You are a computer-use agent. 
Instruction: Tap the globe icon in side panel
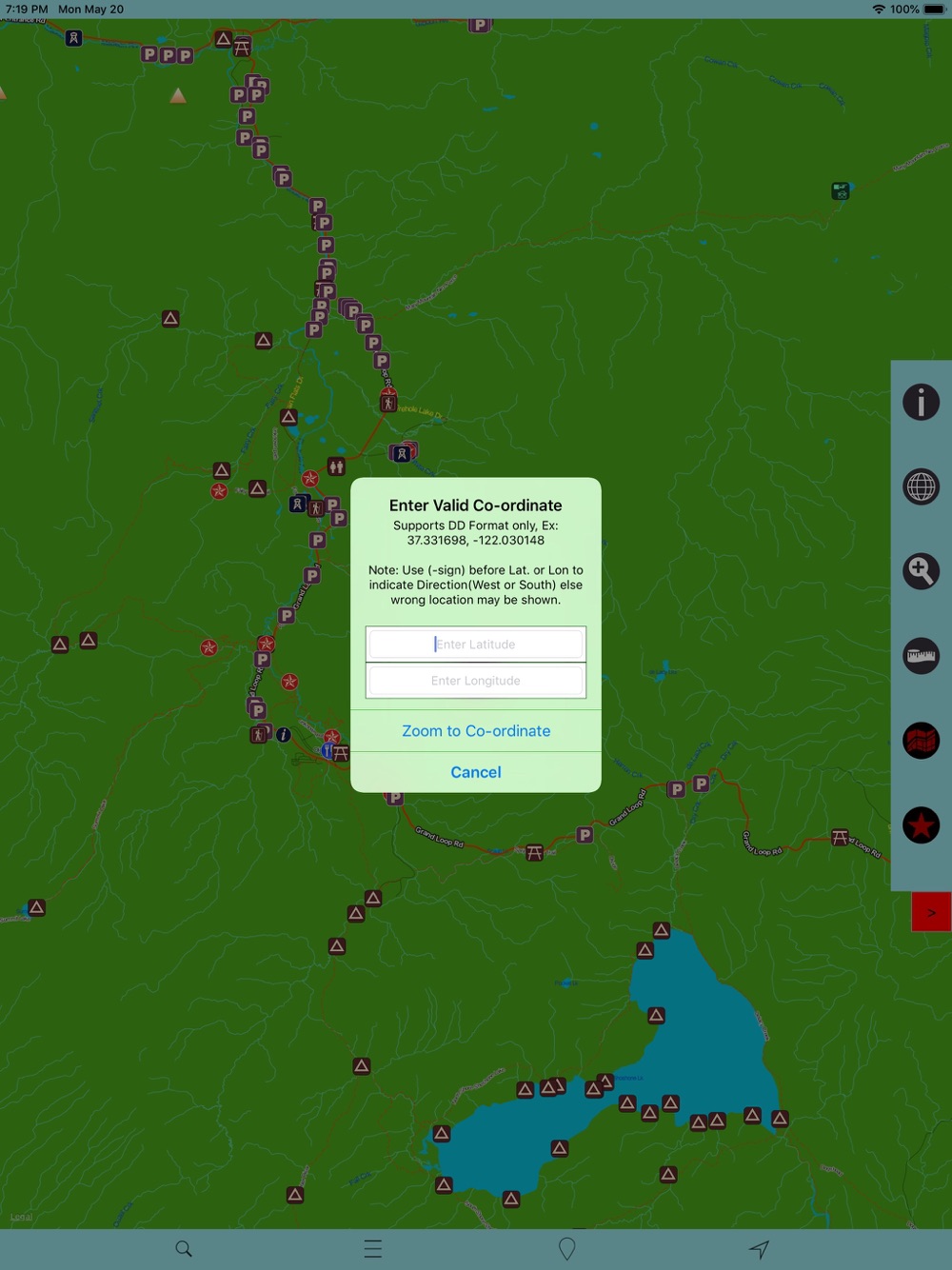coord(921,486)
